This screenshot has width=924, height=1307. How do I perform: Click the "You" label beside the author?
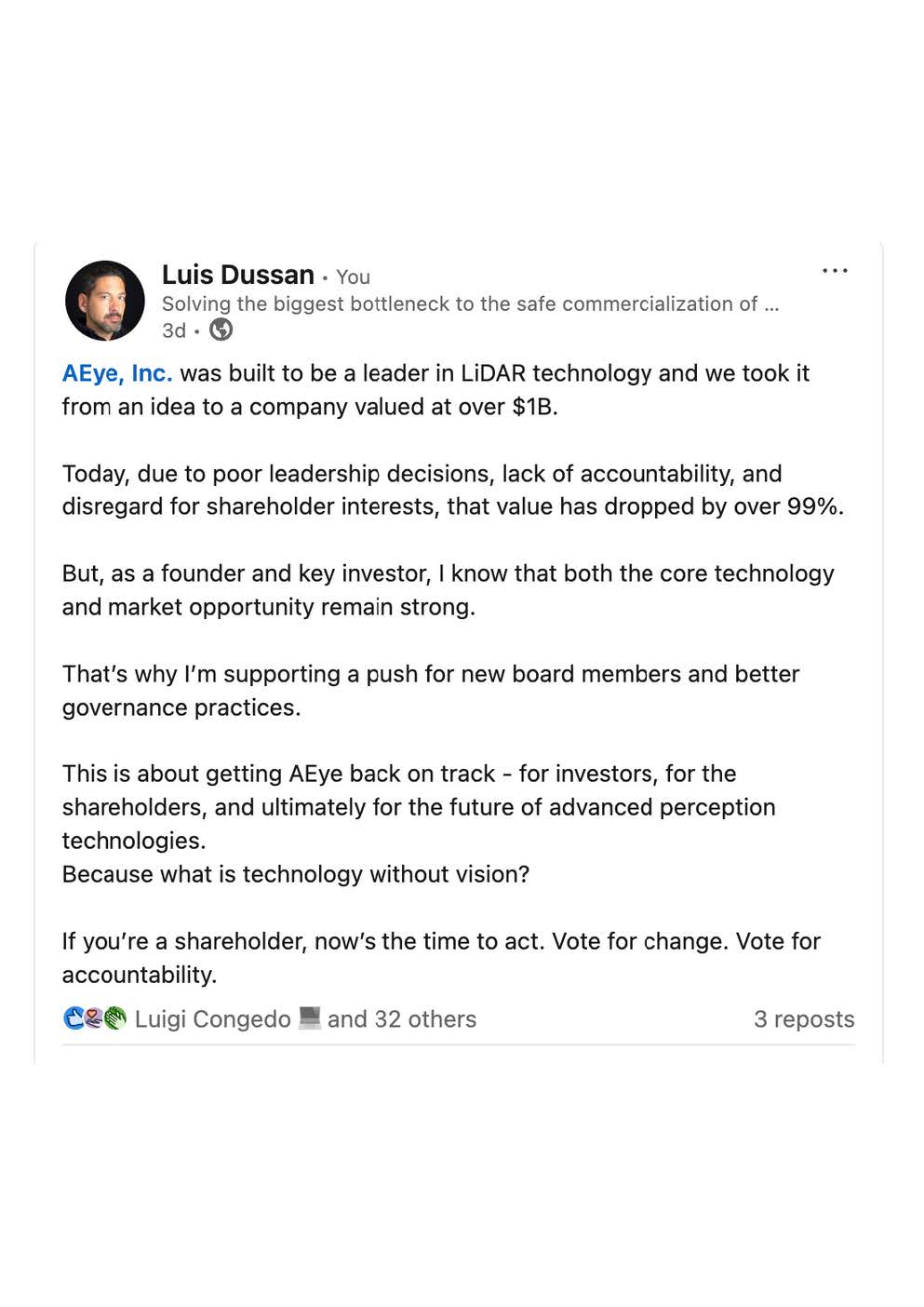[353, 276]
